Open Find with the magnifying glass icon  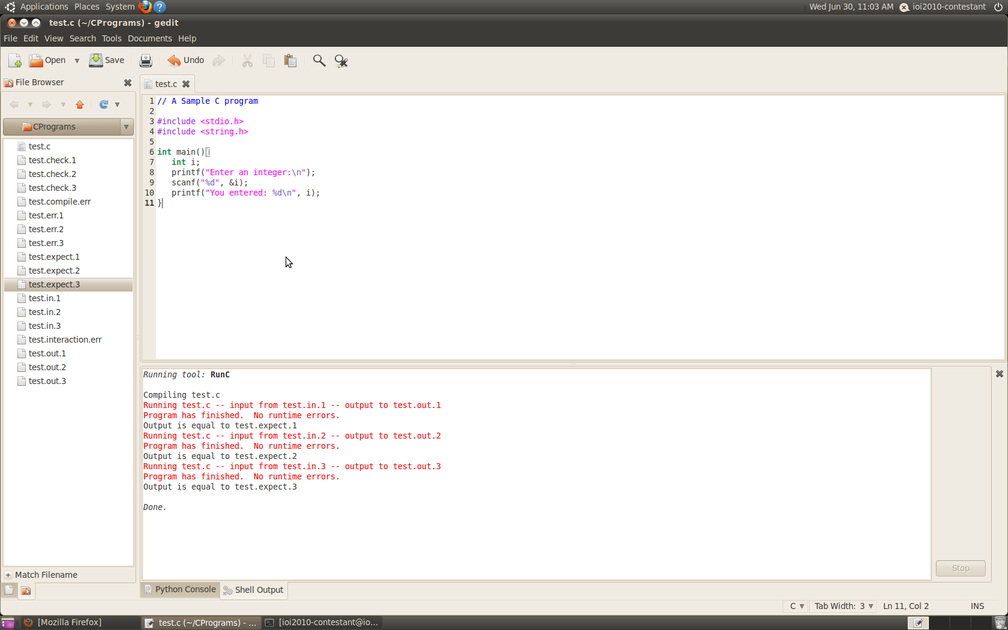coord(319,60)
